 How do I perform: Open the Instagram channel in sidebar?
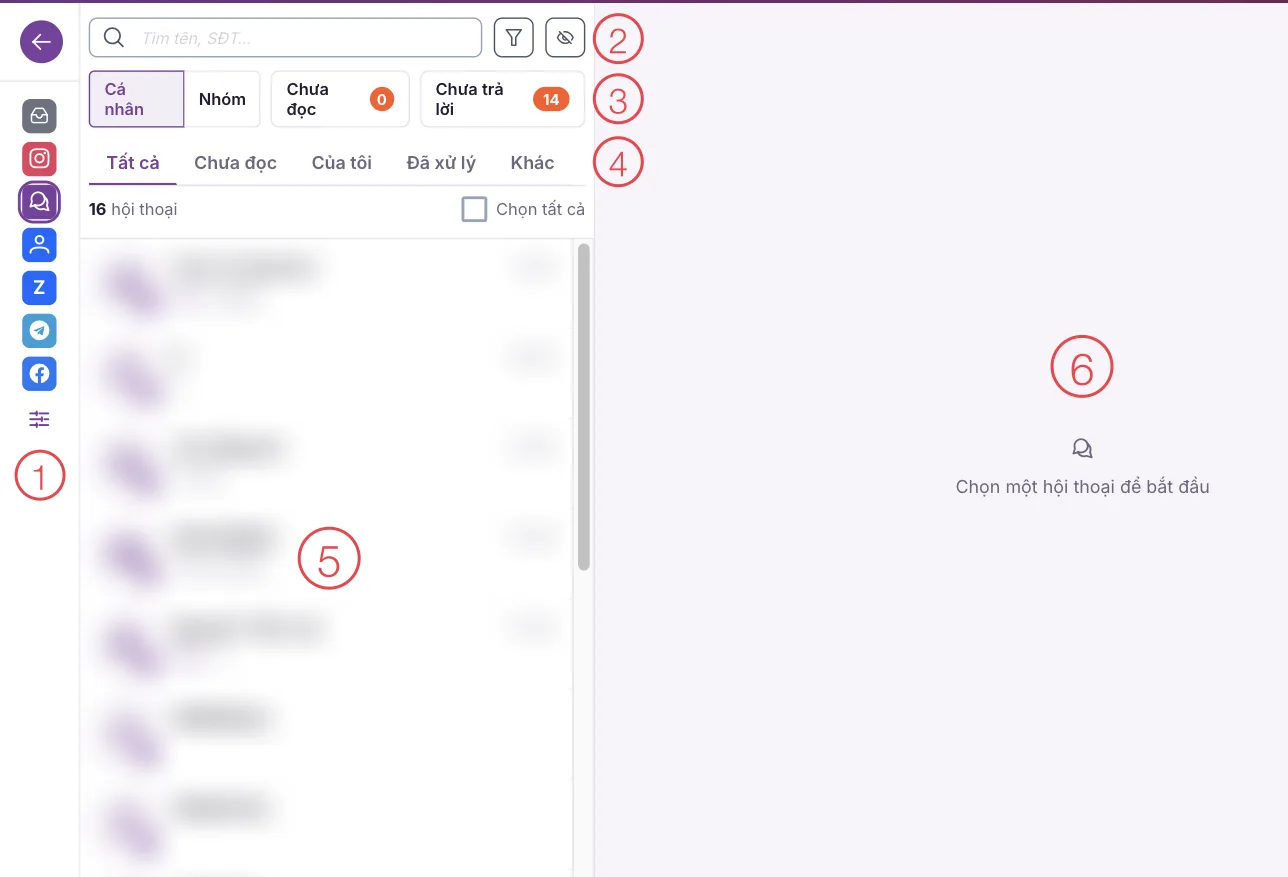click(40, 159)
